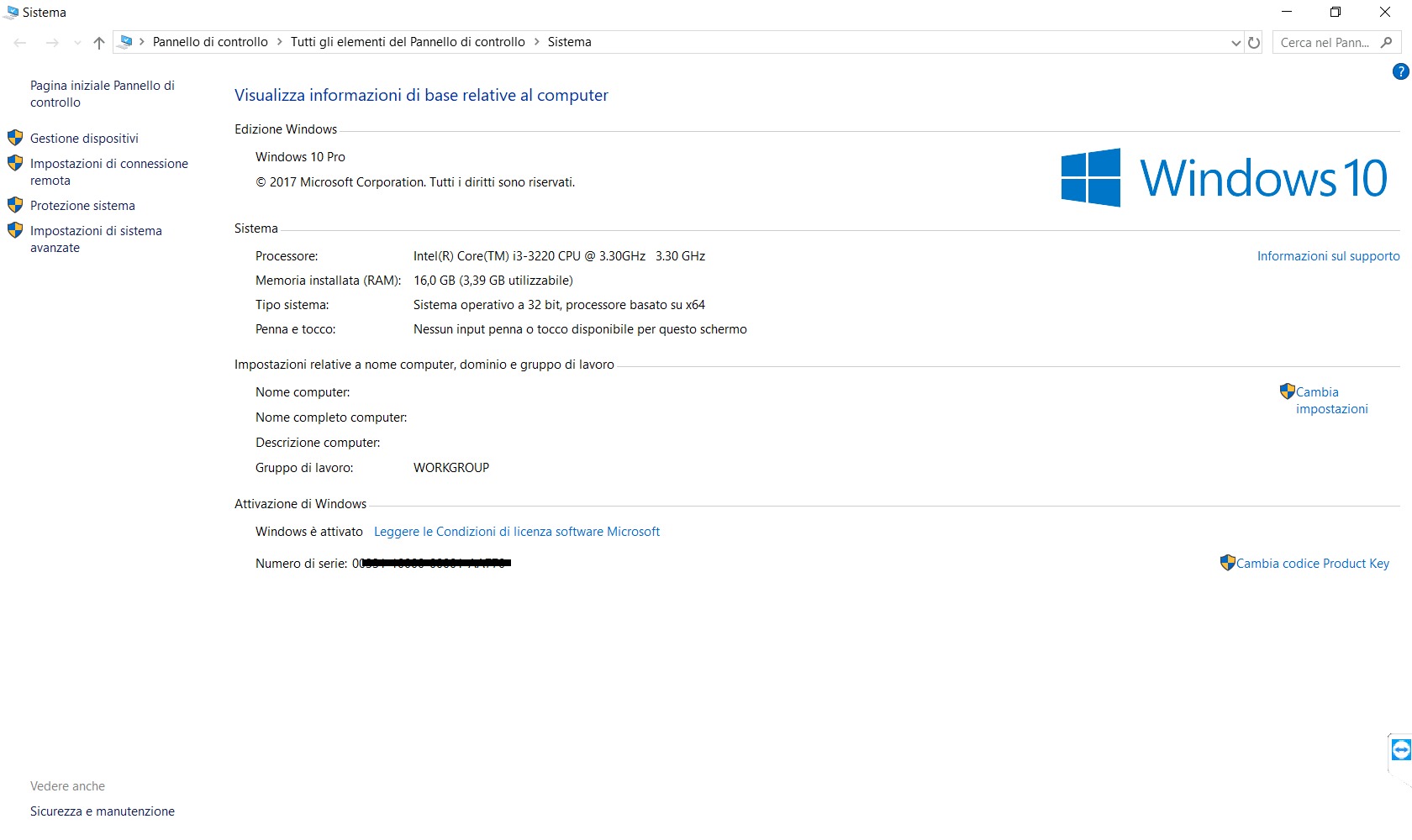Click the refresh icon in address bar
This screenshot has width=1412, height=840.
point(1254,43)
